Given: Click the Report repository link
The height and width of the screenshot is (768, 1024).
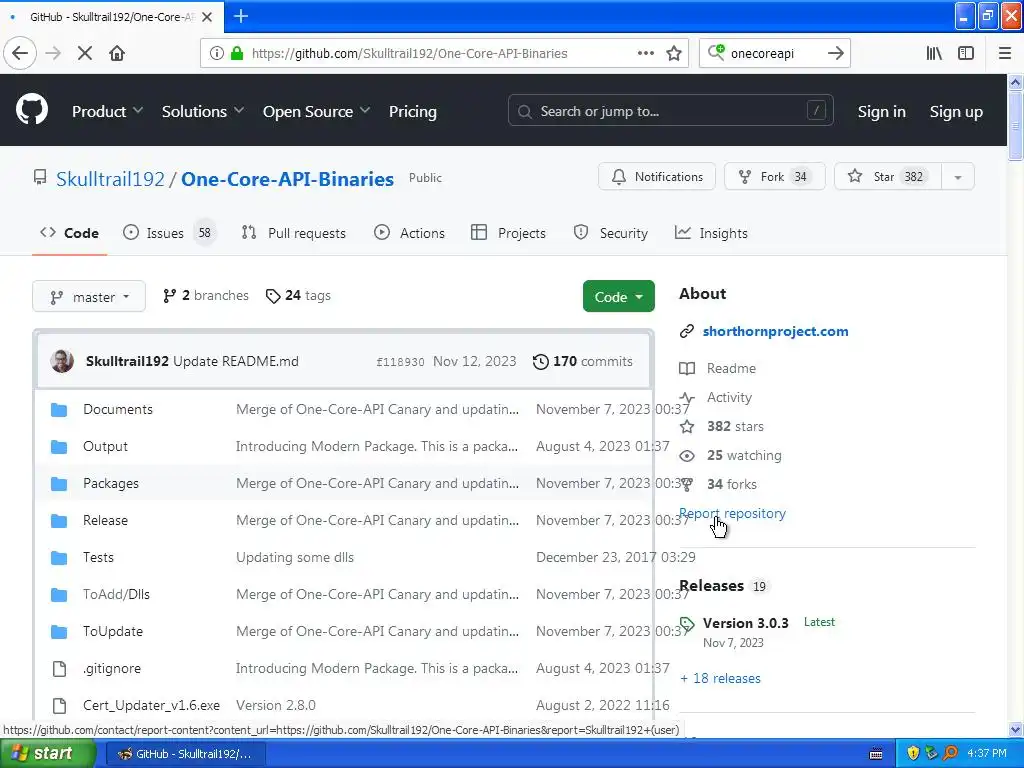Looking at the screenshot, I should tap(732, 514).
